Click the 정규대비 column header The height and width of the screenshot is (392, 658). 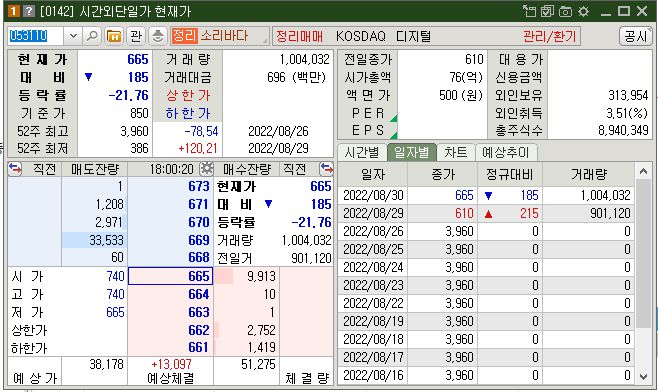509,174
